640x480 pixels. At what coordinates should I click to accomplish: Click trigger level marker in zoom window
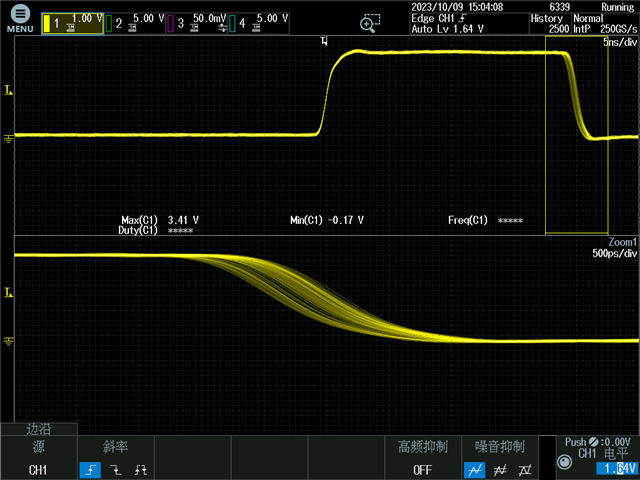coord(9,292)
